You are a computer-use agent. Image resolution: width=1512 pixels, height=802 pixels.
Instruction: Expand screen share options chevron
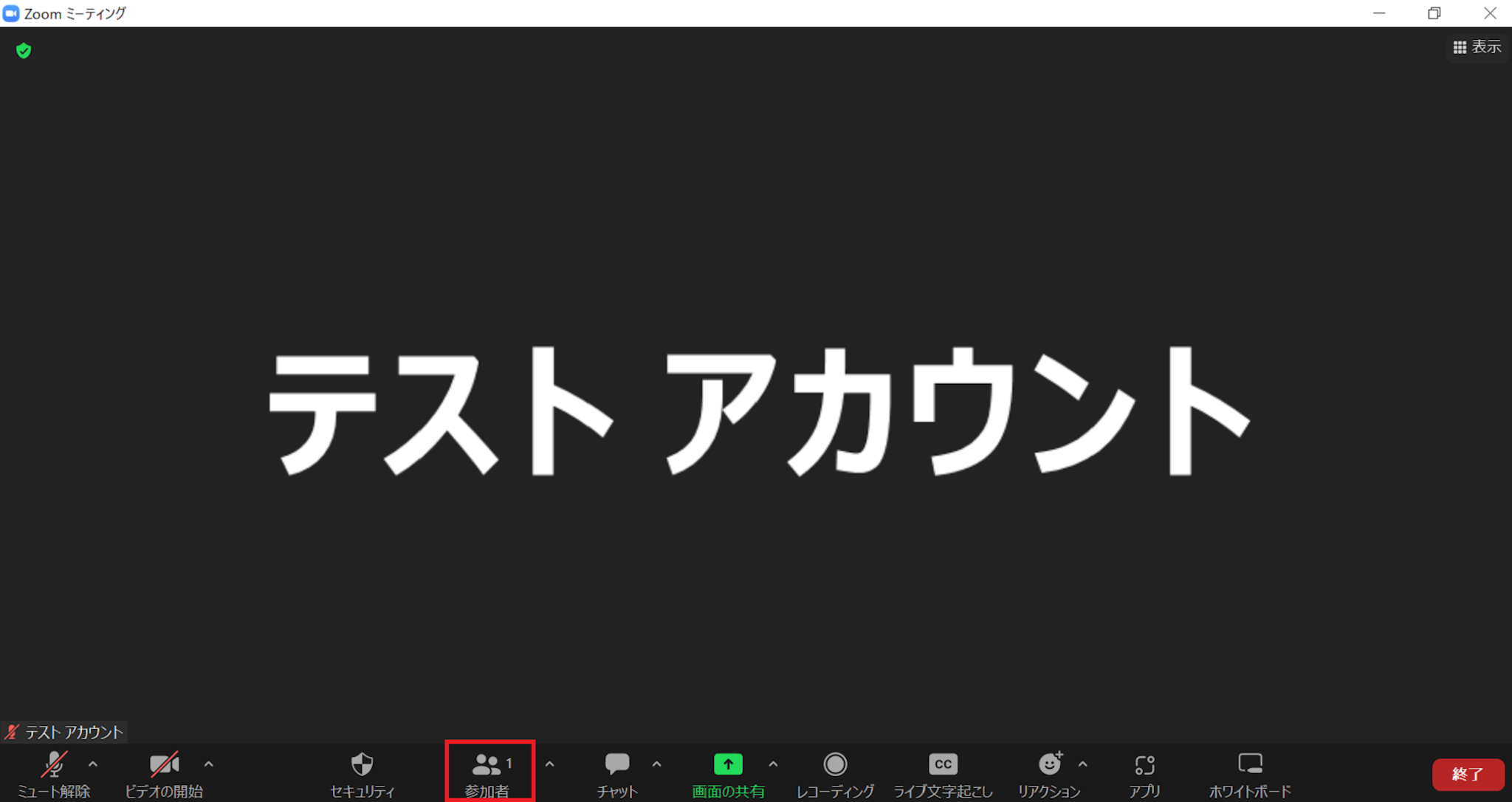coord(773,764)
